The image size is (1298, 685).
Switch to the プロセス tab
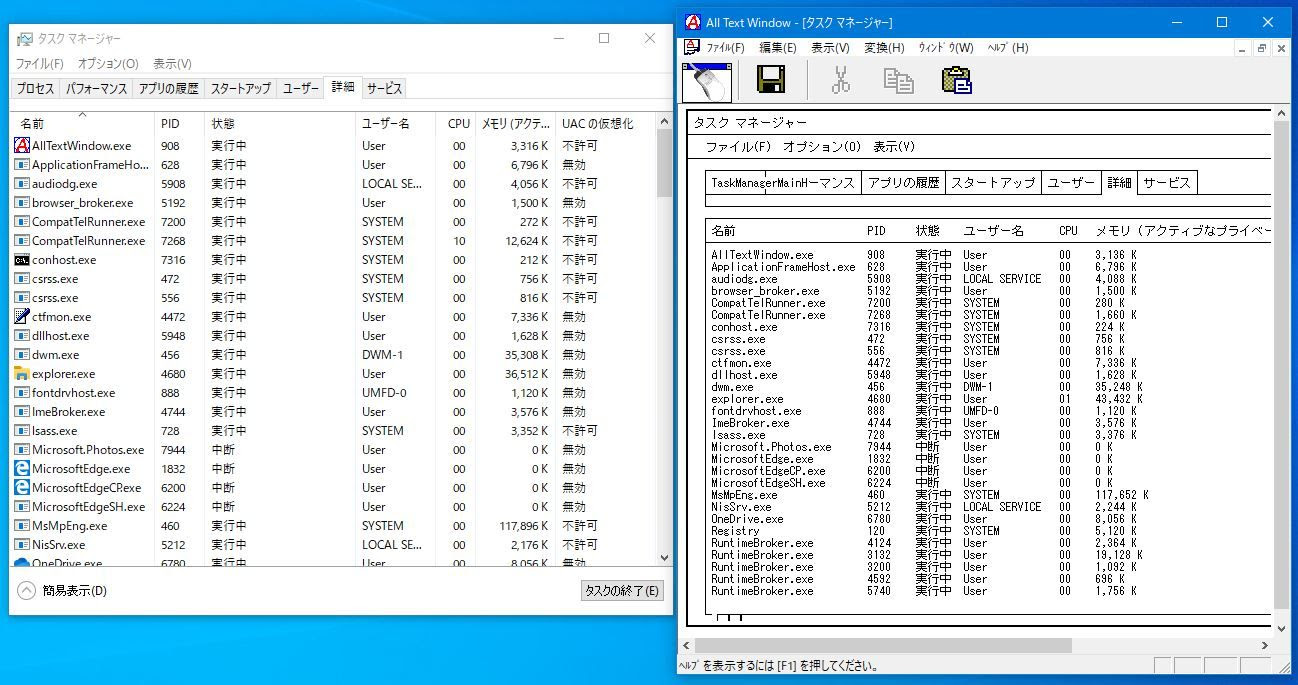(x=35, y=88)
